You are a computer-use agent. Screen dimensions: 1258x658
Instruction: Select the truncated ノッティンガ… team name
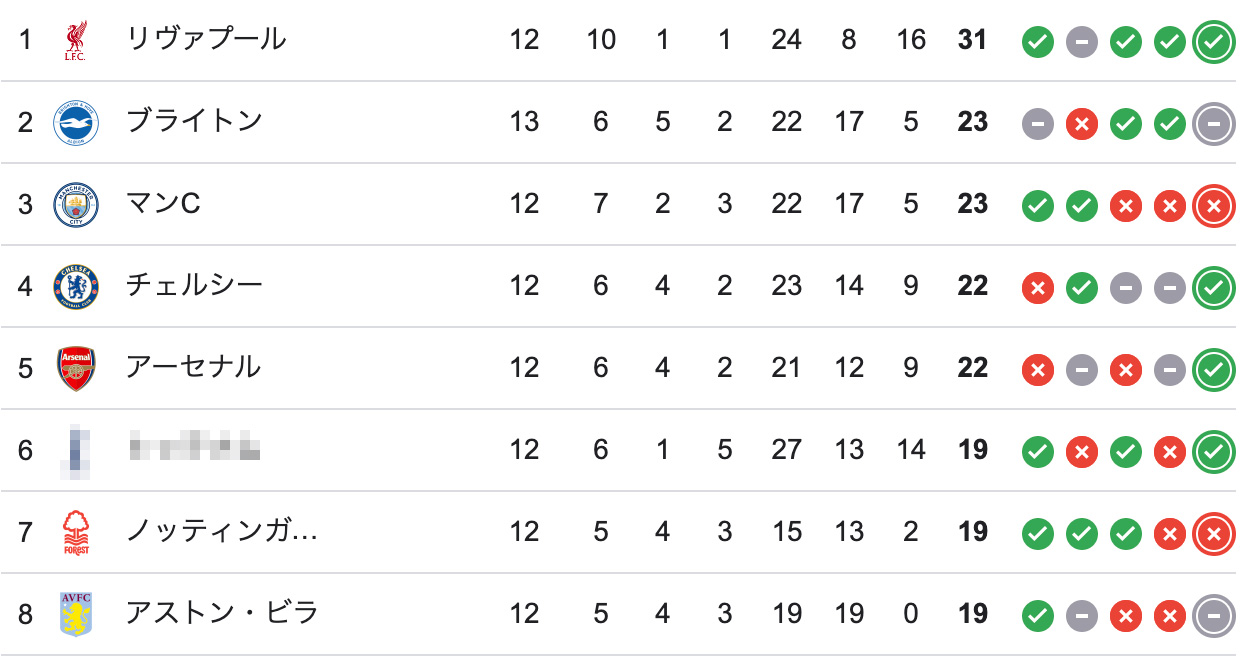click(x=222, y=532)
